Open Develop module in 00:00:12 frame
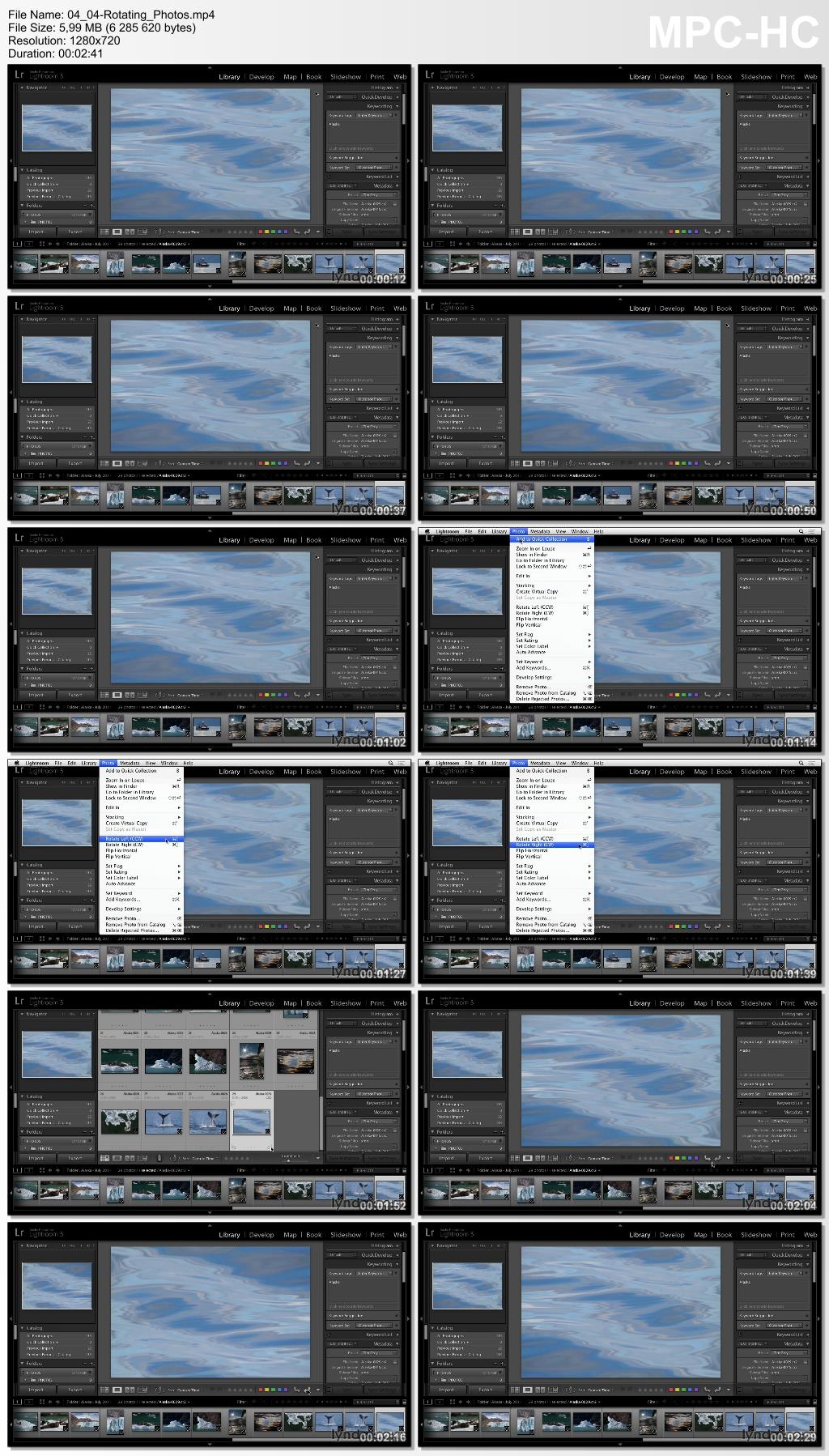829x1456 pixels. 261,77
